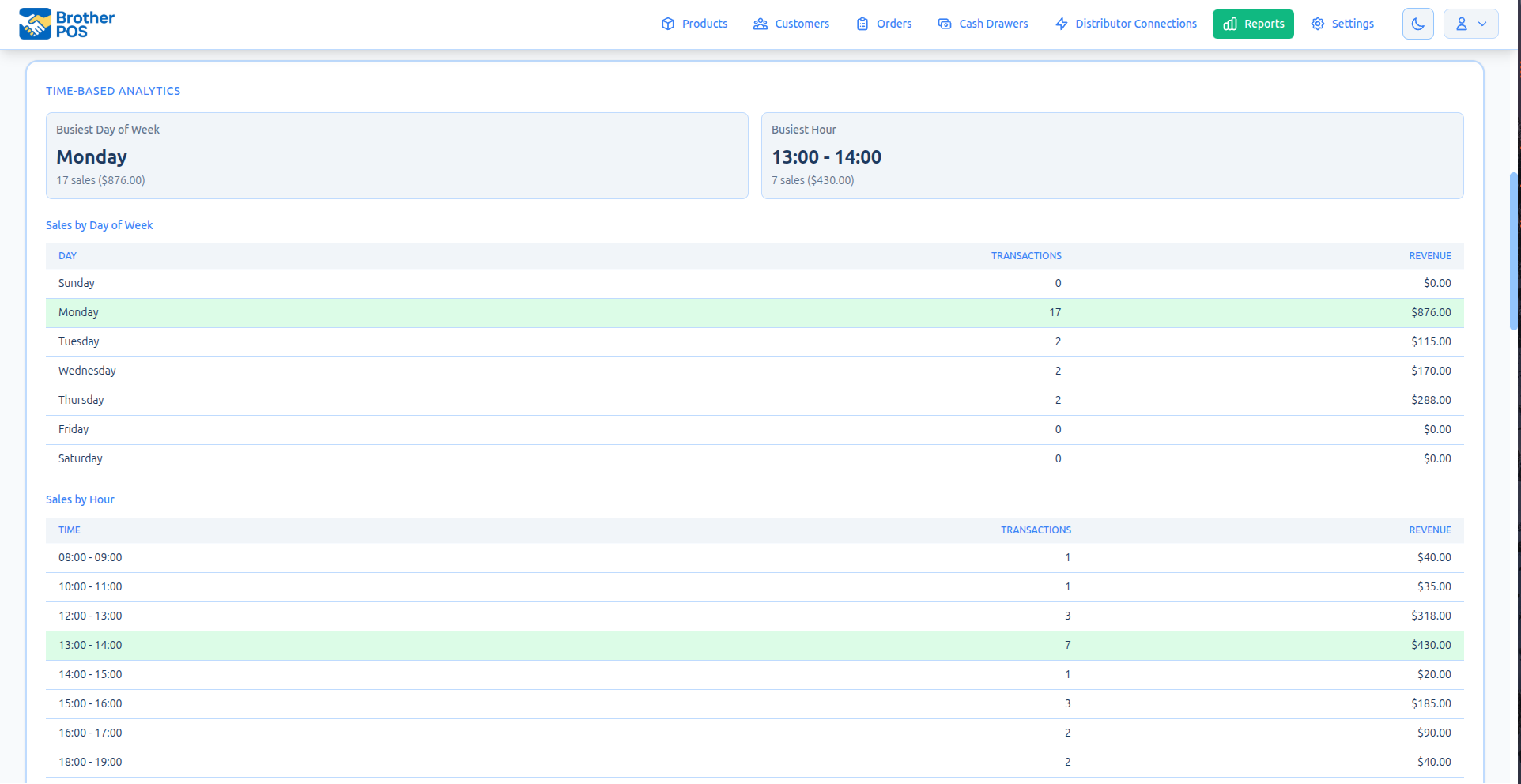Image resolution: width=1521 pixels, height=784 pixels.
Task: Click the Products cube icon
Action: point(668,24)
